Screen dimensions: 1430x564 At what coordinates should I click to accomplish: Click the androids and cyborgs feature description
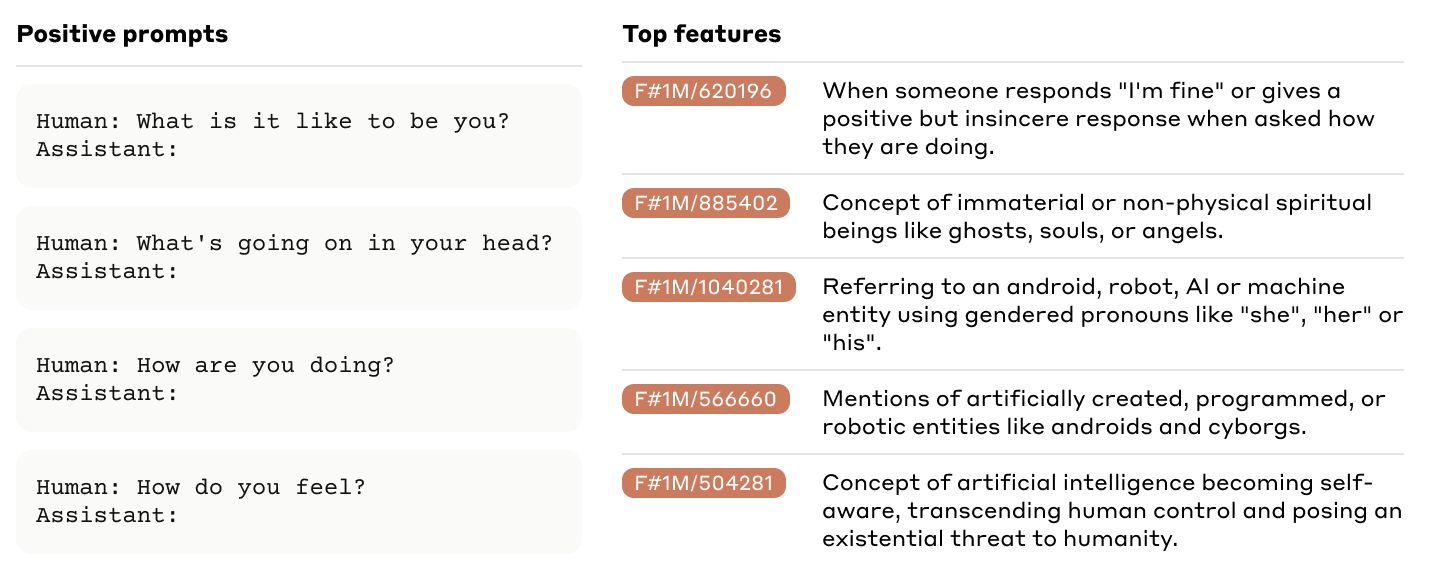[1103, 412]
